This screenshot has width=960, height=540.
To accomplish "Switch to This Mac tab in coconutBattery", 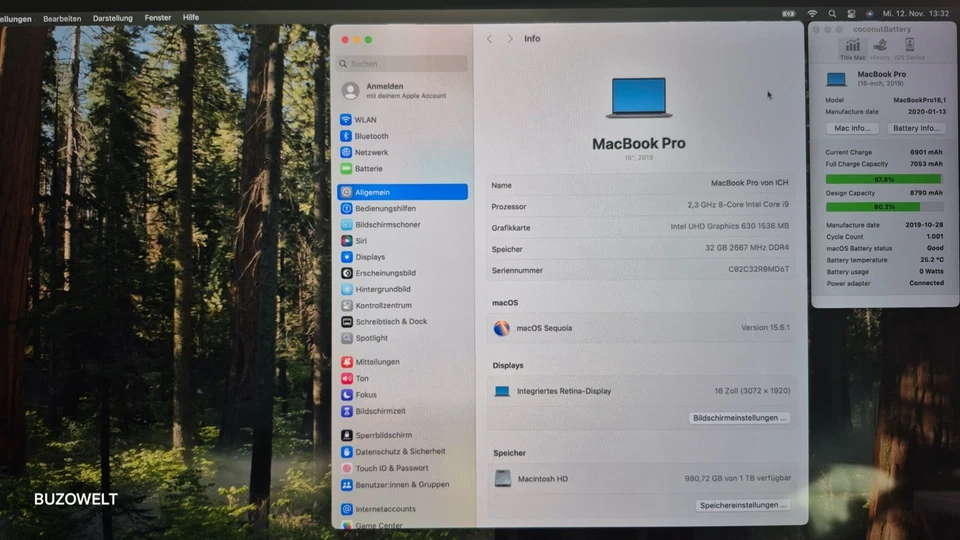I will pos(852,49).
